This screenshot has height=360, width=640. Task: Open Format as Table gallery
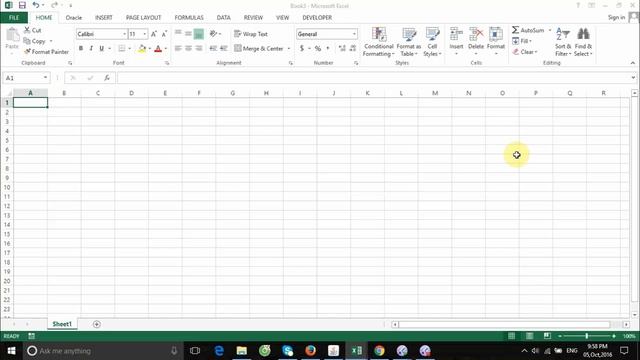click(409, 42)
